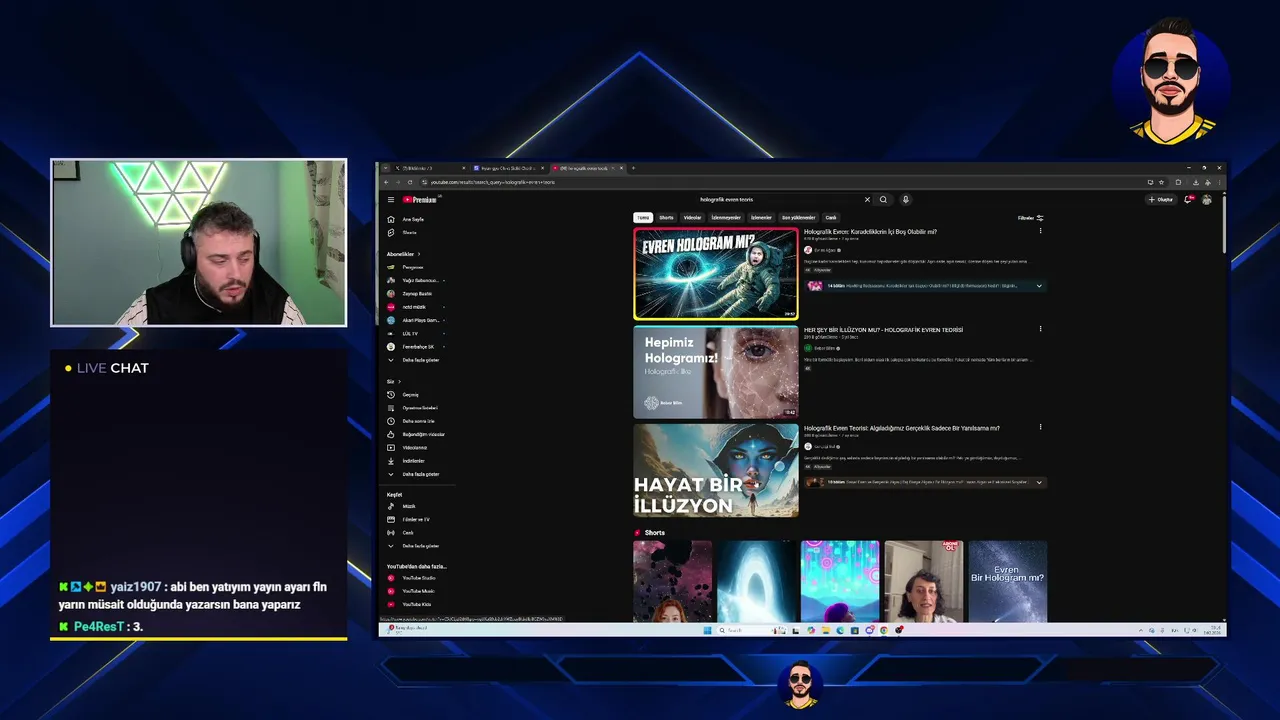The height and width of the screenshot is (720, 1280).
Task: Open Filmler ve TV under Keşfet
Action: (416, 520)
